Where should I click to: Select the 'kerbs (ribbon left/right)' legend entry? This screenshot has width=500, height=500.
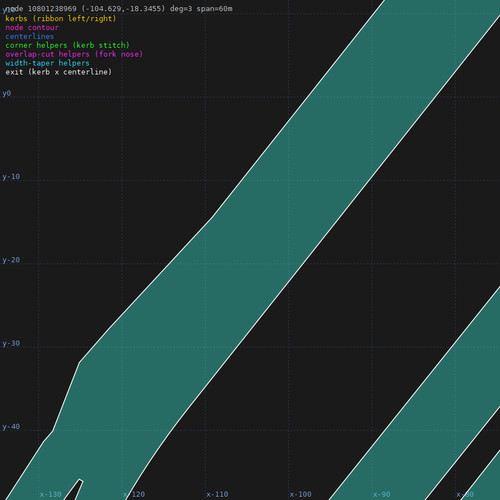tap(61, 19)
